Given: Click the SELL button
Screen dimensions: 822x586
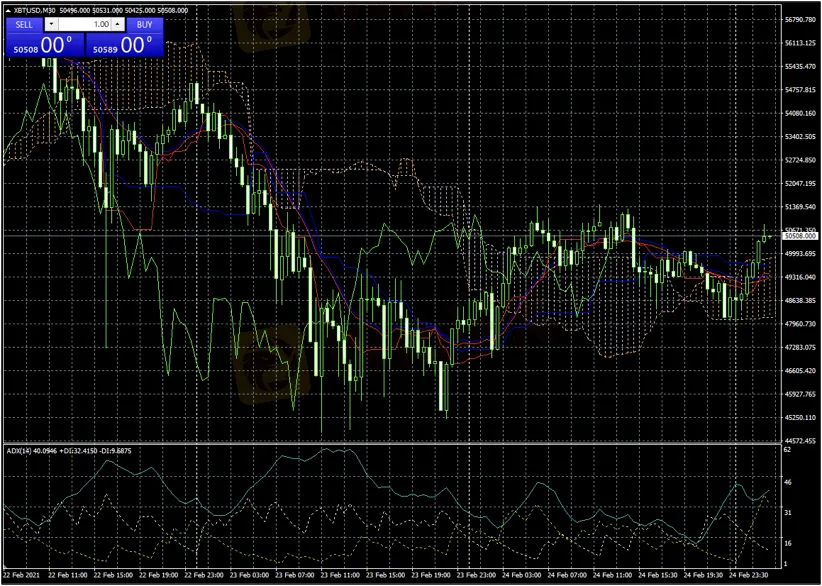Looking at the screenshot, I should 25,24.
